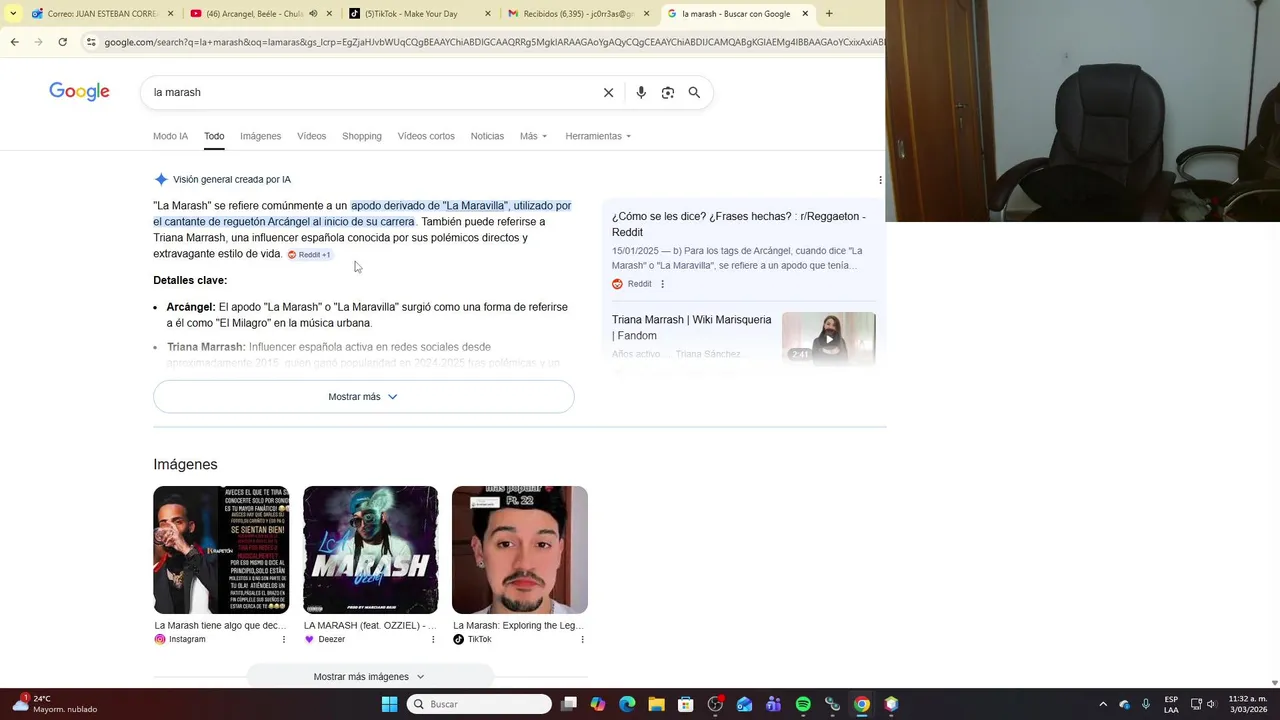Open LA MARASH feat. OZZIEL Deezer result
Image resolution: width=1280 pixels, height=720 pixels.
pos(370,625)
